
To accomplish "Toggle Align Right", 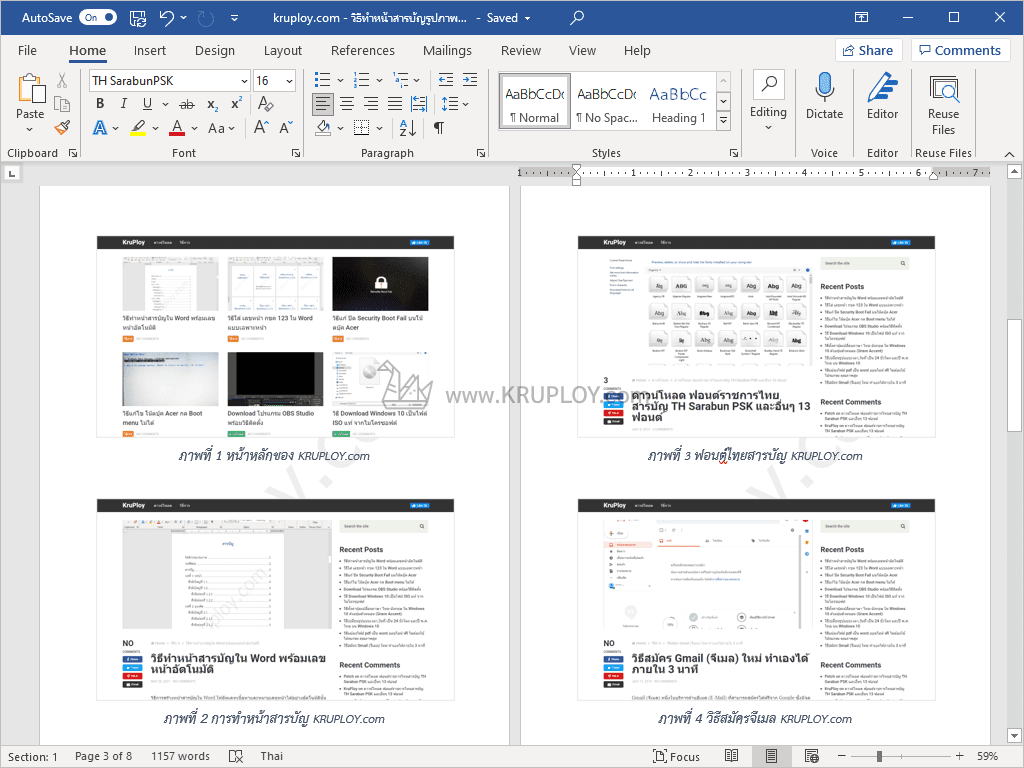I will point(371,104).
